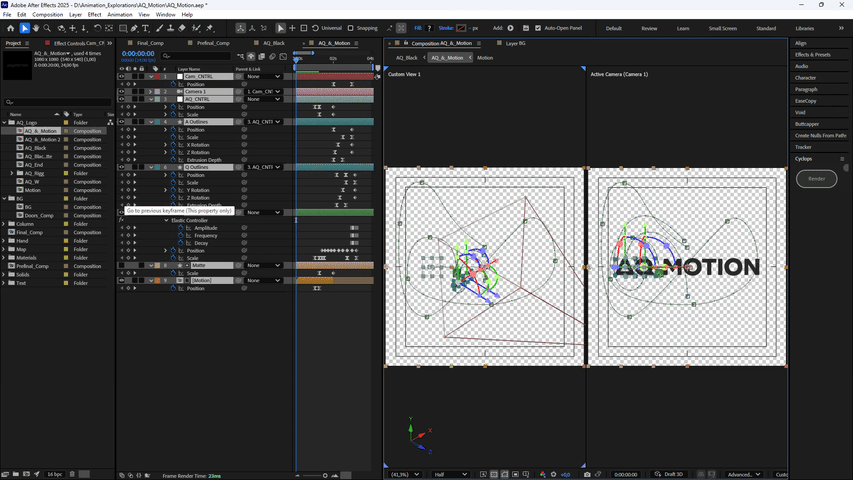Select the Doors_Comp item in Project panel
This screenshot has height=480, width=853.
[x=39, y=216]
